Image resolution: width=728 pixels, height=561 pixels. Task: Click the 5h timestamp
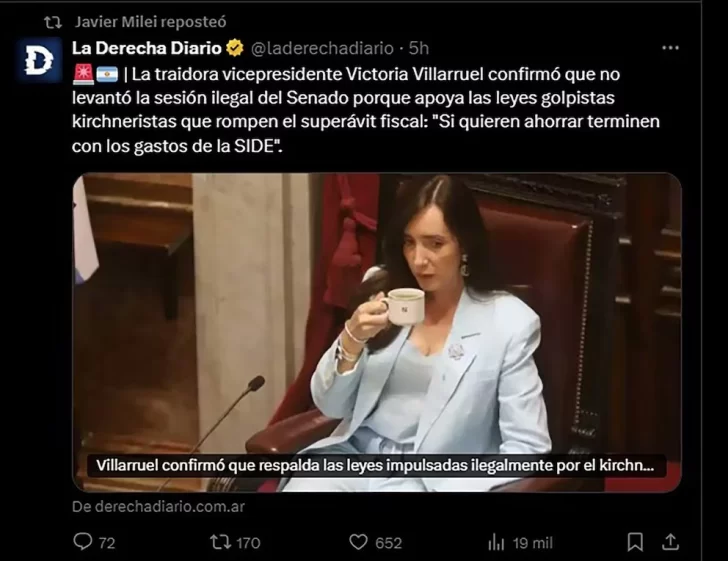pyautogui.click(x=419, y=48)
